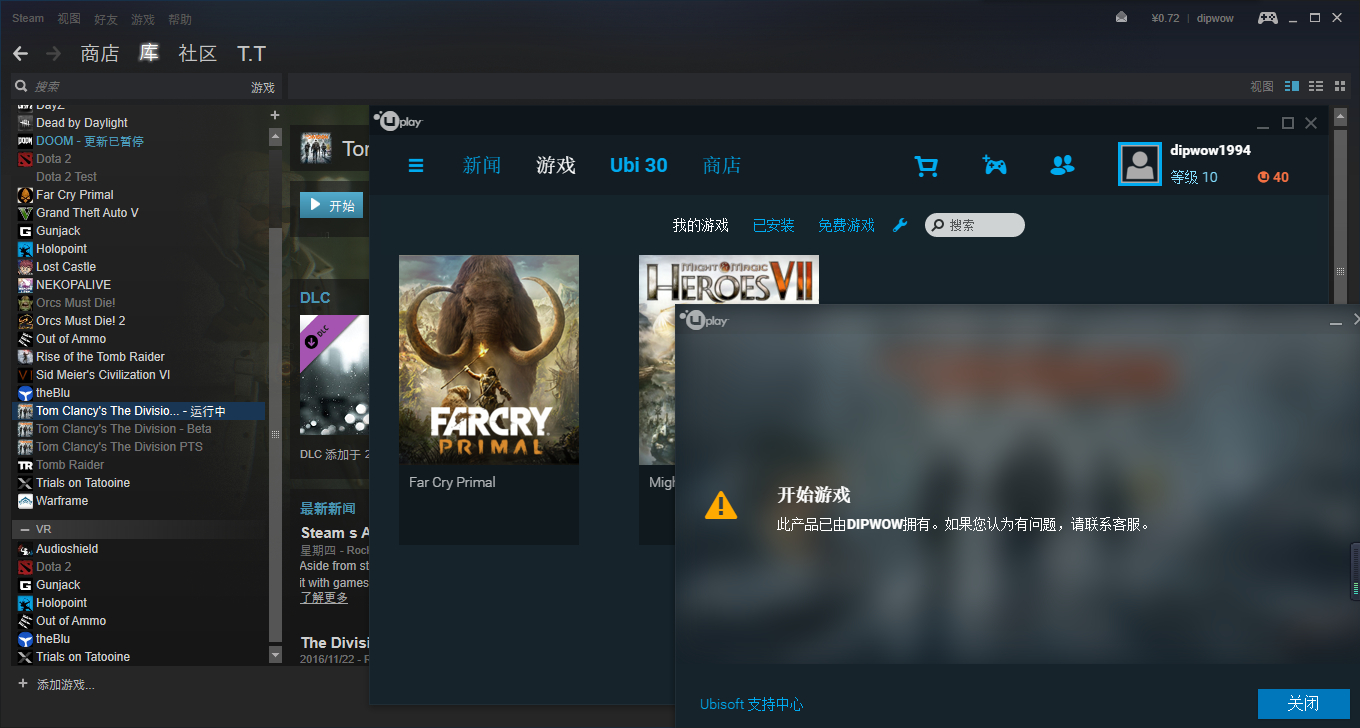The width and height of the screenshot is (1360, 728).
Task: Click the ¥0.72 wallet balance
Action: point(1166,18)
